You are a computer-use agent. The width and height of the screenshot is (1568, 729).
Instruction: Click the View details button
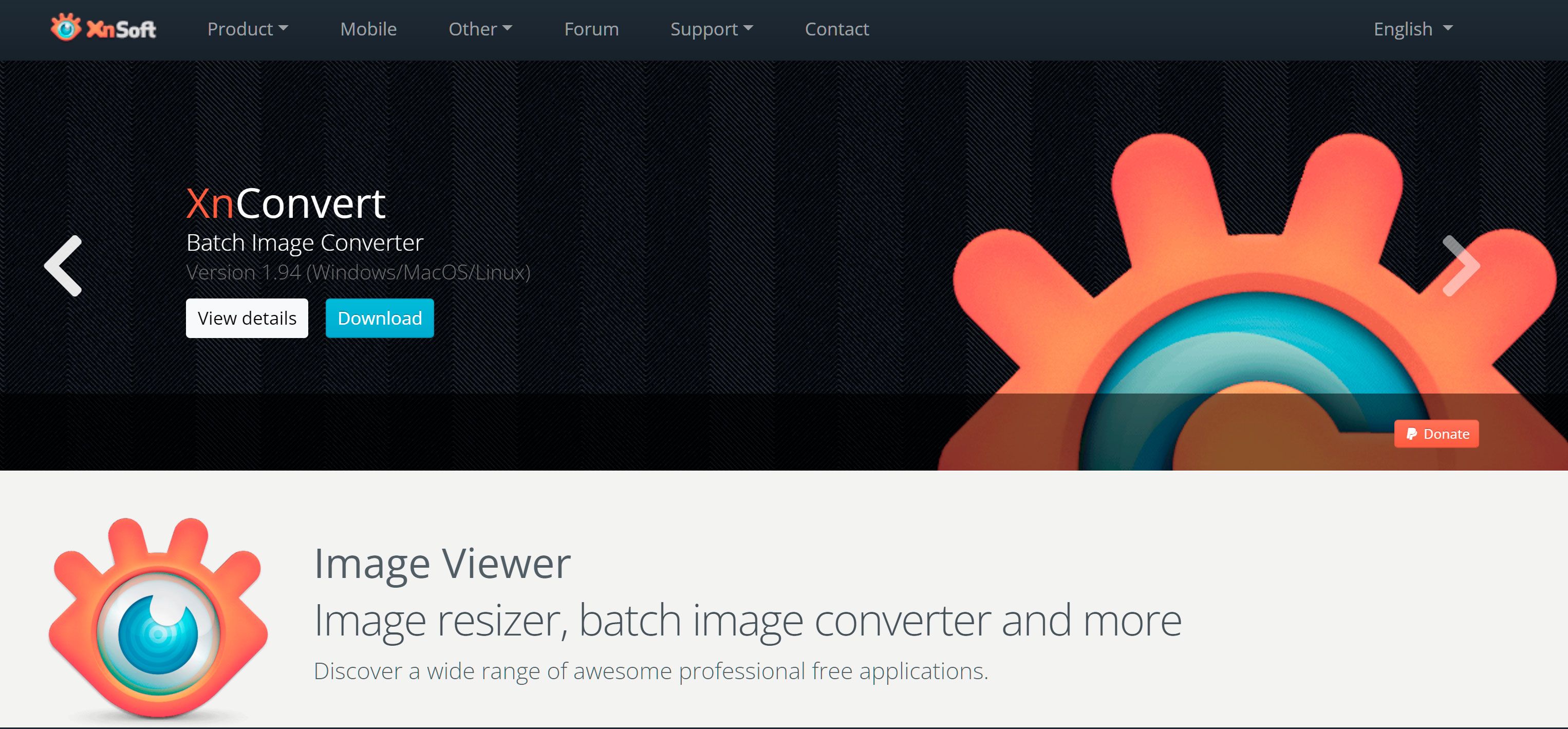247,318
